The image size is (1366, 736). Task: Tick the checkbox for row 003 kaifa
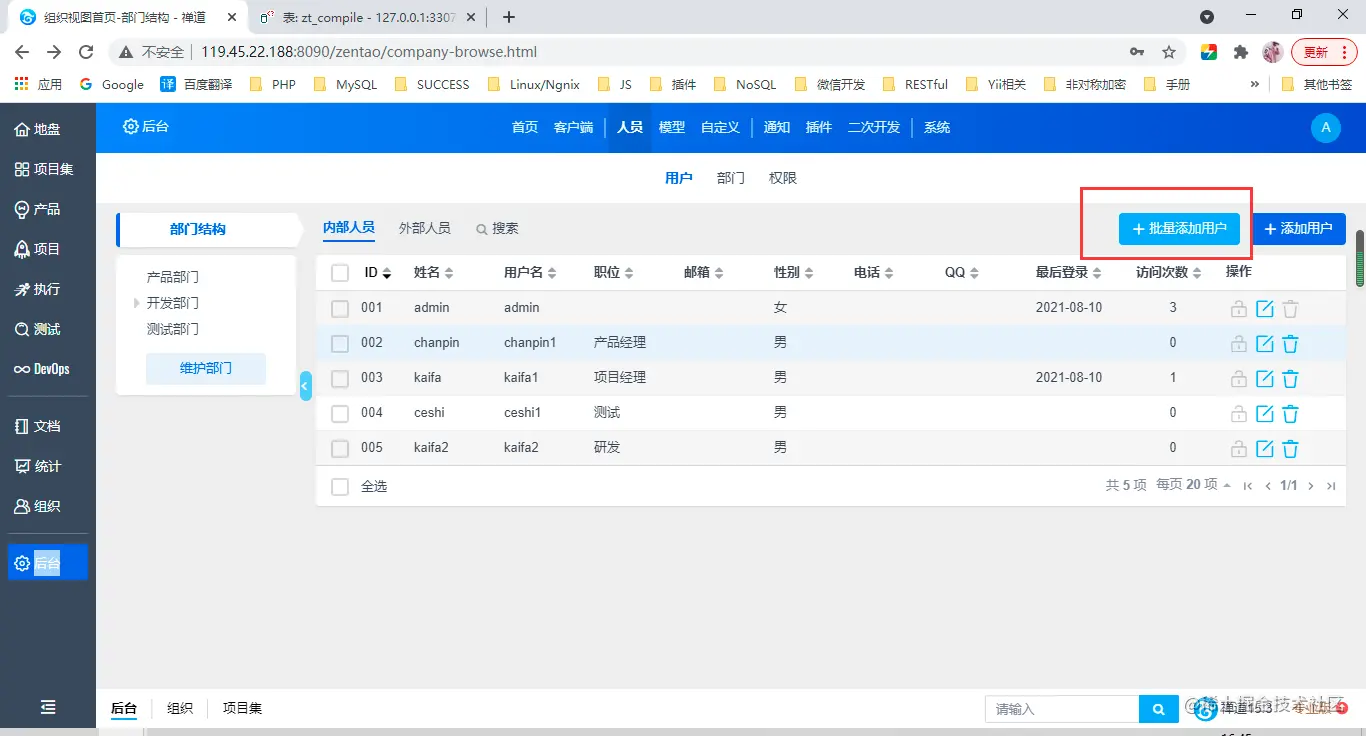(x=340, y=379)
